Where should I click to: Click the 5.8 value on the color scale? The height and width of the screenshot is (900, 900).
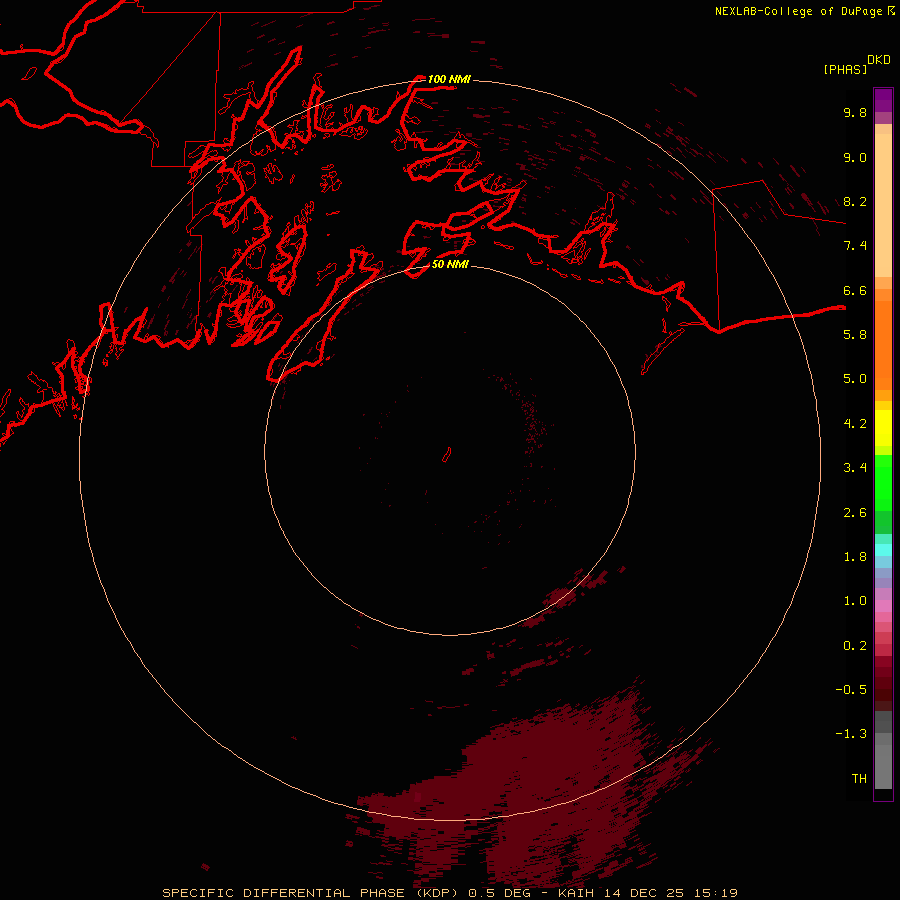click(855, 335)
